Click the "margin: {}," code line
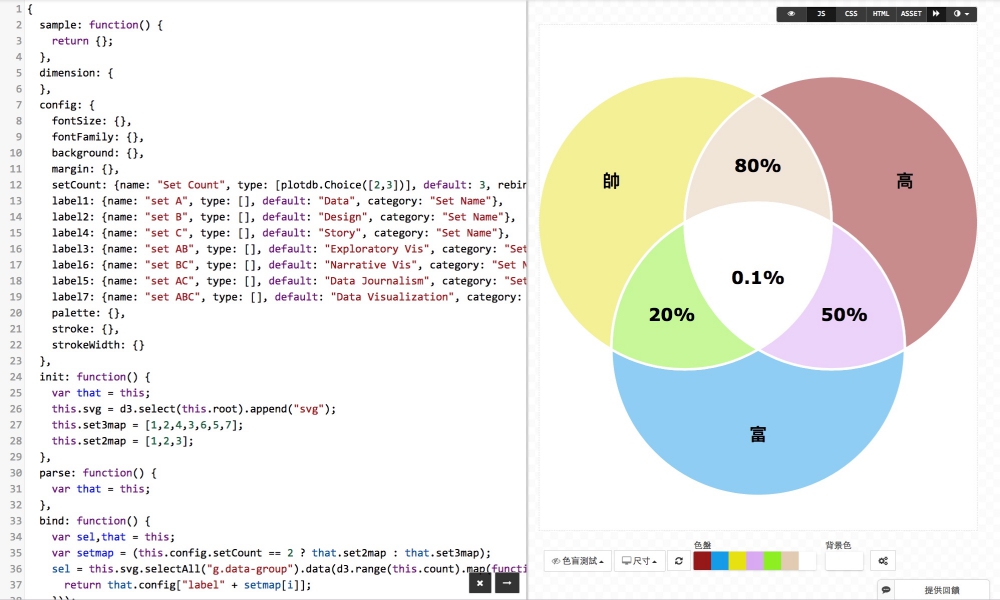This screenshot has width=1000, height=600. coord(85,169)
